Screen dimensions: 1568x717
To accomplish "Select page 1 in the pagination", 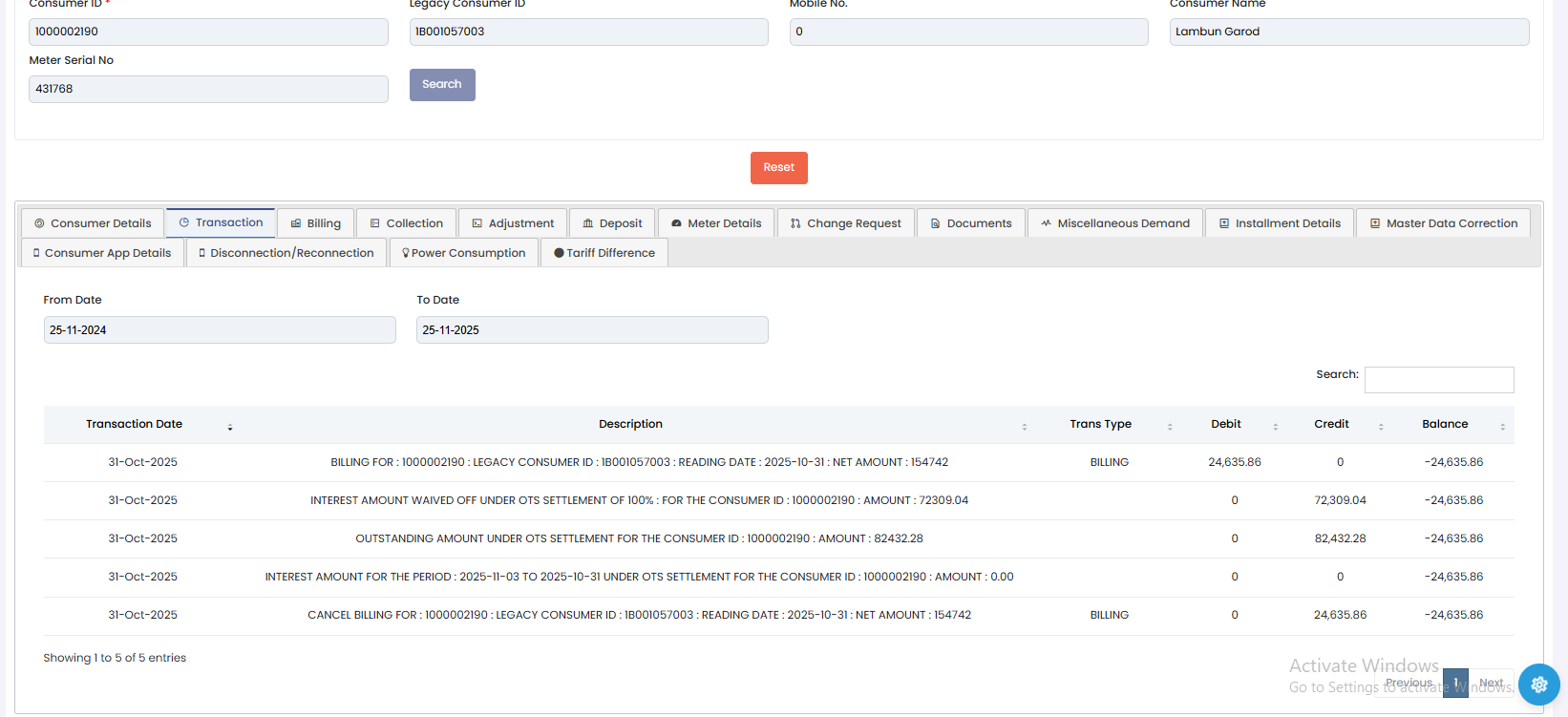I will pos(1455,683).
